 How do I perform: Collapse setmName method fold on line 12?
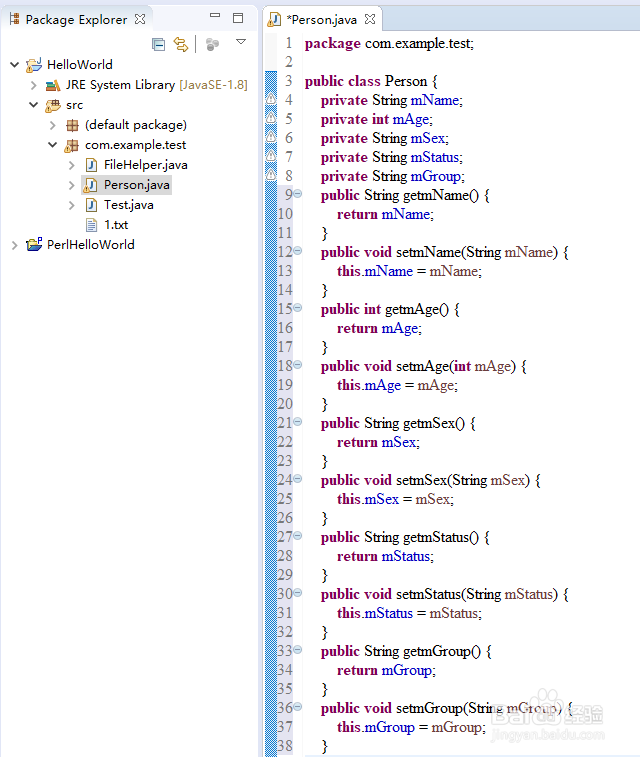(298, 251)
